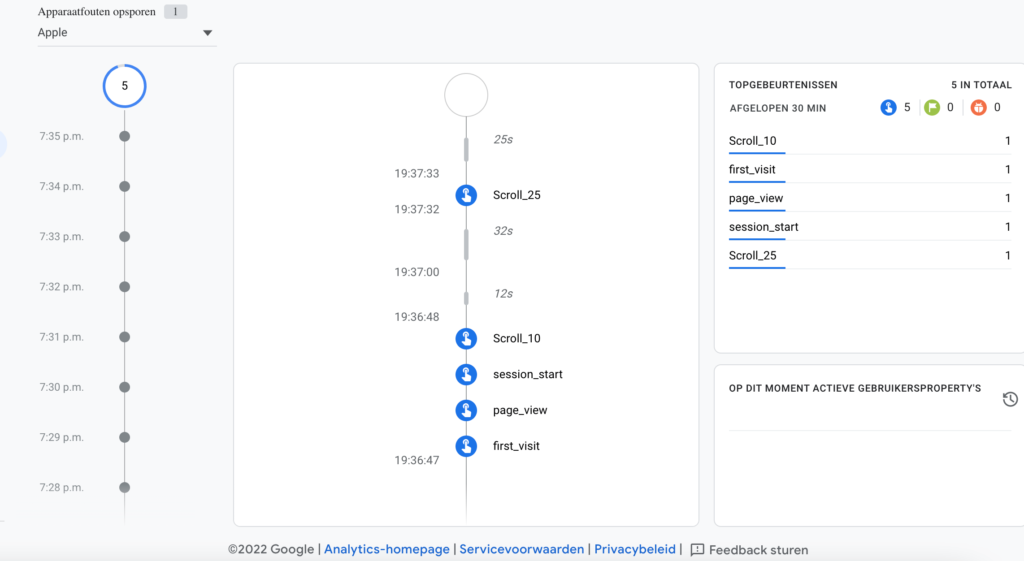Click the Apparaatfouten opsporen badge showing 1
Image resolution: width=1024 pixels, height=561 pixels.
[175, 12]
